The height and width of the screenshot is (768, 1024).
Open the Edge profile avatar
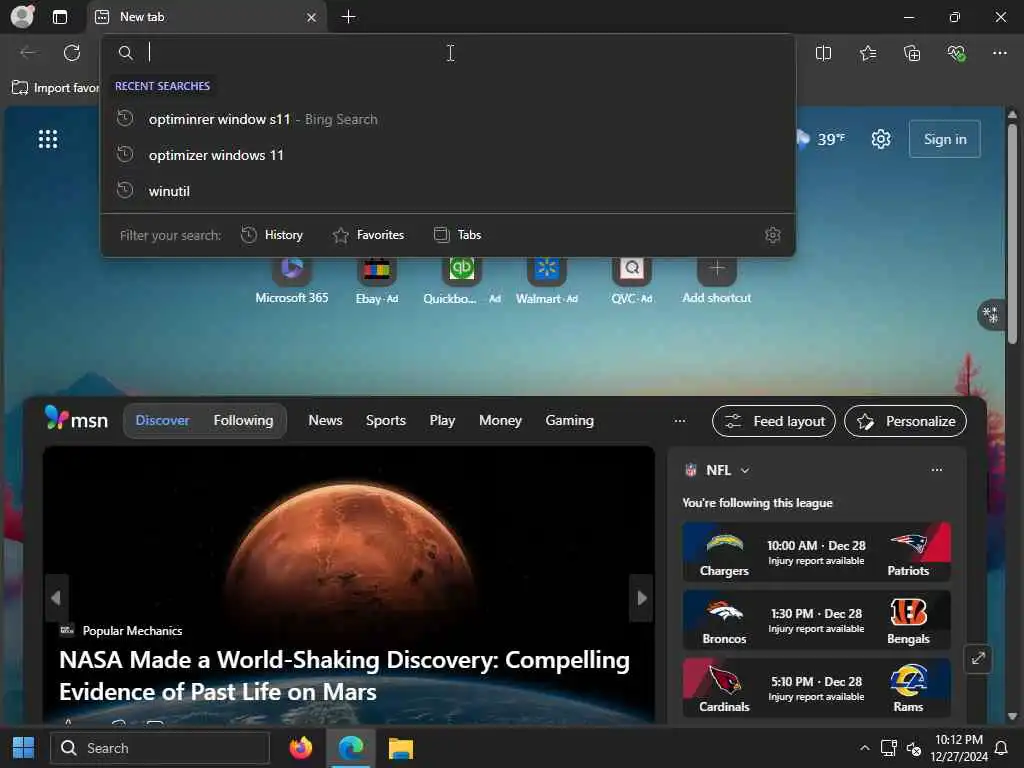pyautogui.click(x=22, y=16)
